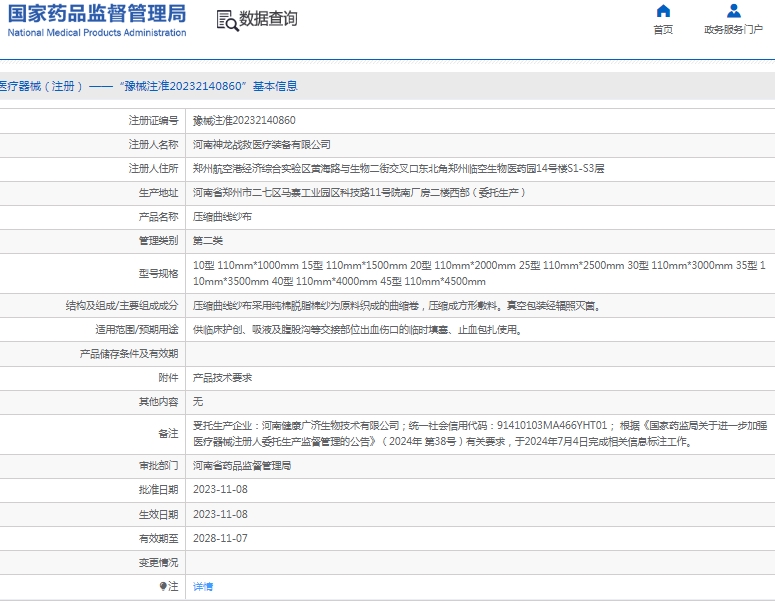Click the 数据查询 heading text
The height and width of the screenshot is (608, 775).
(x=268, y=19)
